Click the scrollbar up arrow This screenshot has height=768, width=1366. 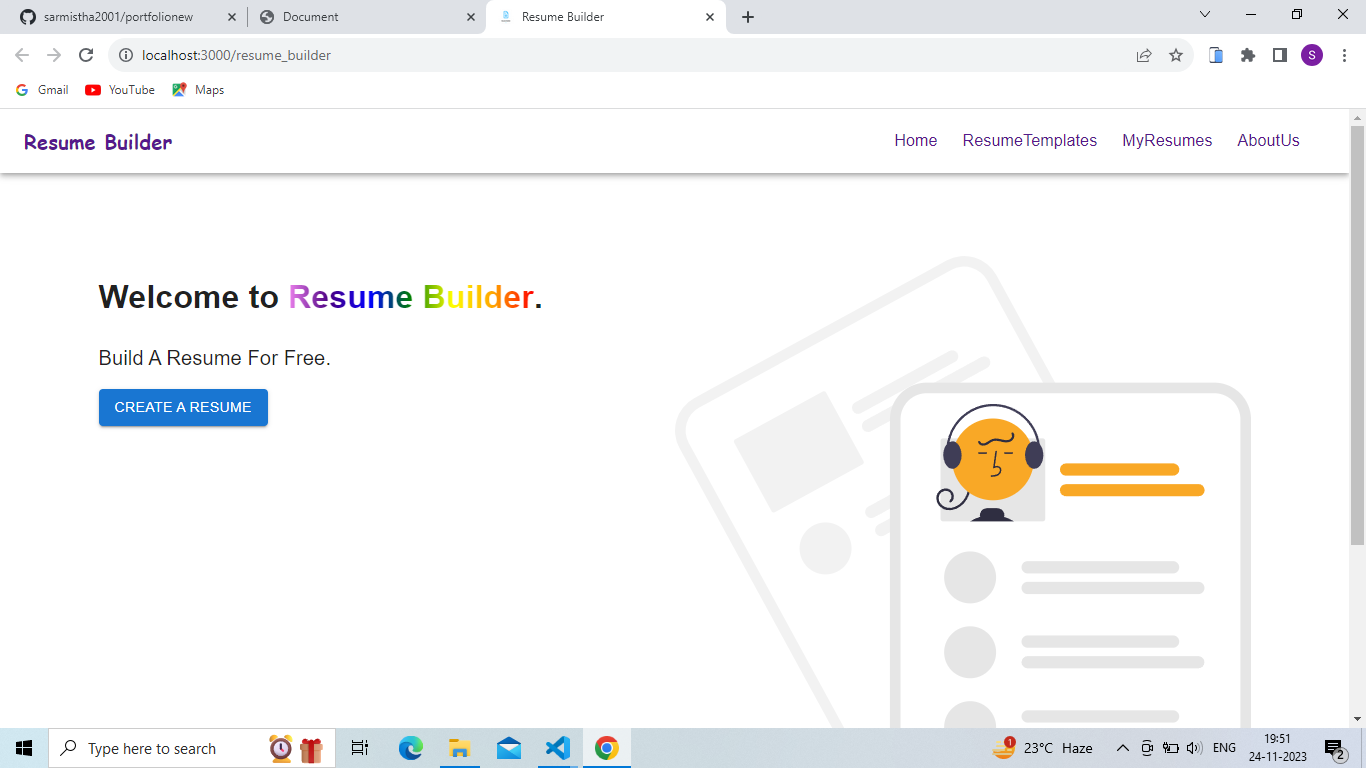point(1357,118)
